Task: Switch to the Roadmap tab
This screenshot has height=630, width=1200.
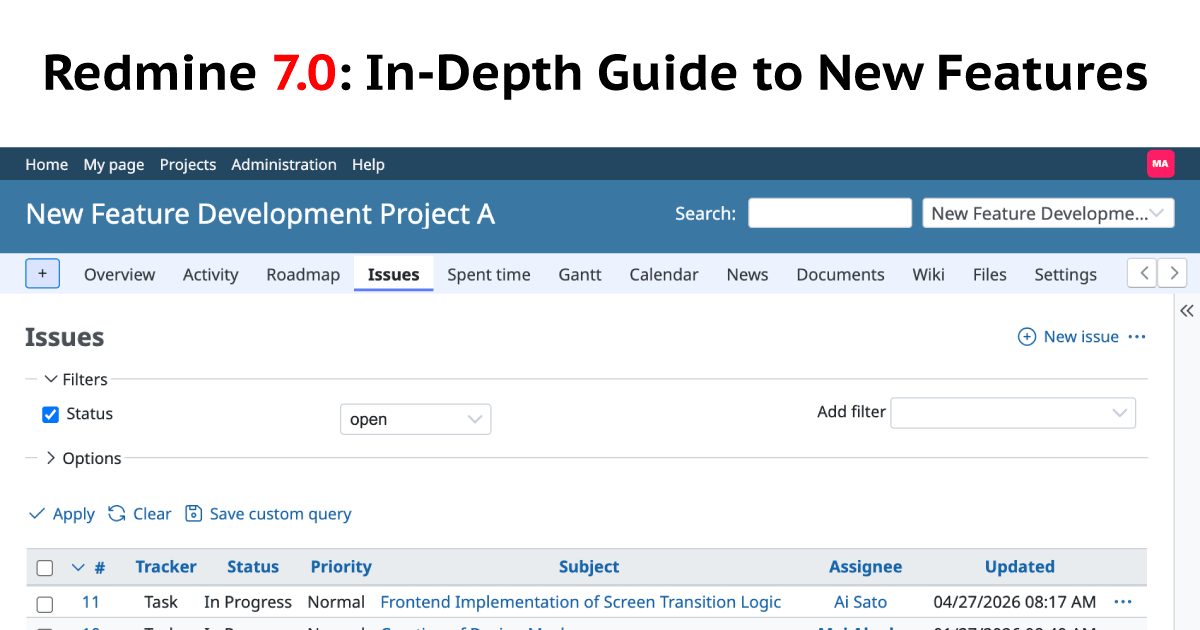Action: [303, 275]
